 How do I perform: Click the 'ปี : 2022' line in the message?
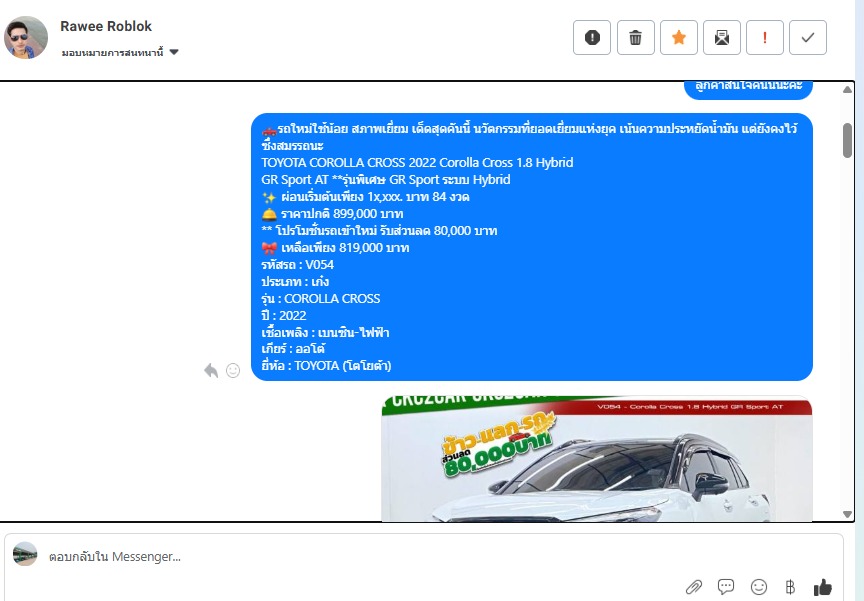[284, 316]
